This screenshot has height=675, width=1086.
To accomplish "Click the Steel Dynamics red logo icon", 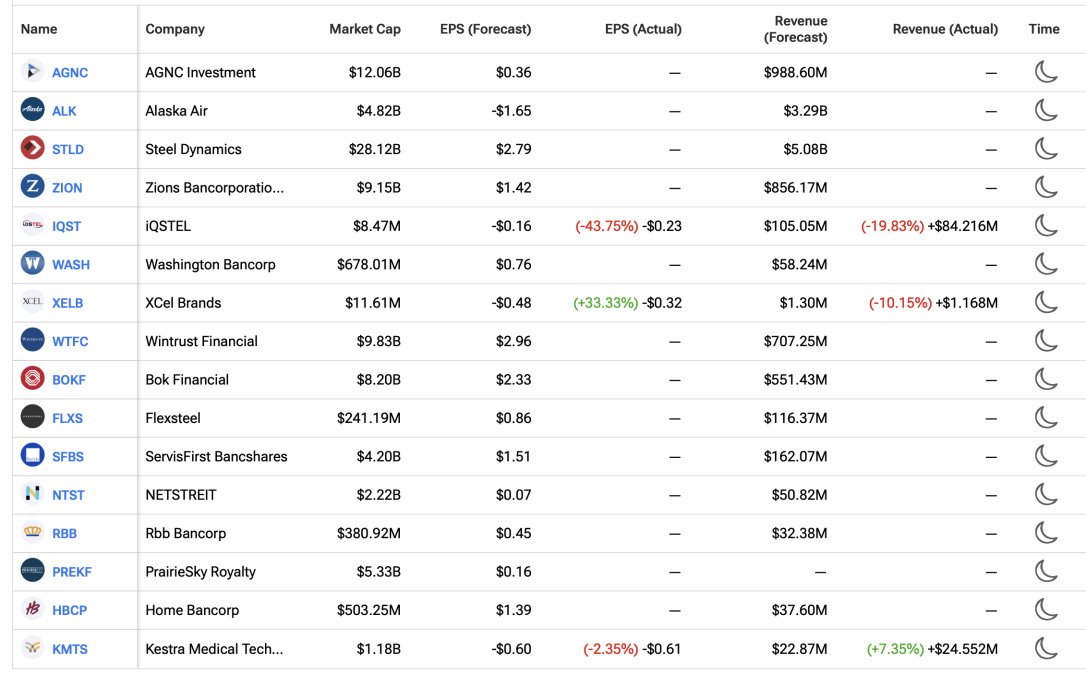I will click(33, 149).
